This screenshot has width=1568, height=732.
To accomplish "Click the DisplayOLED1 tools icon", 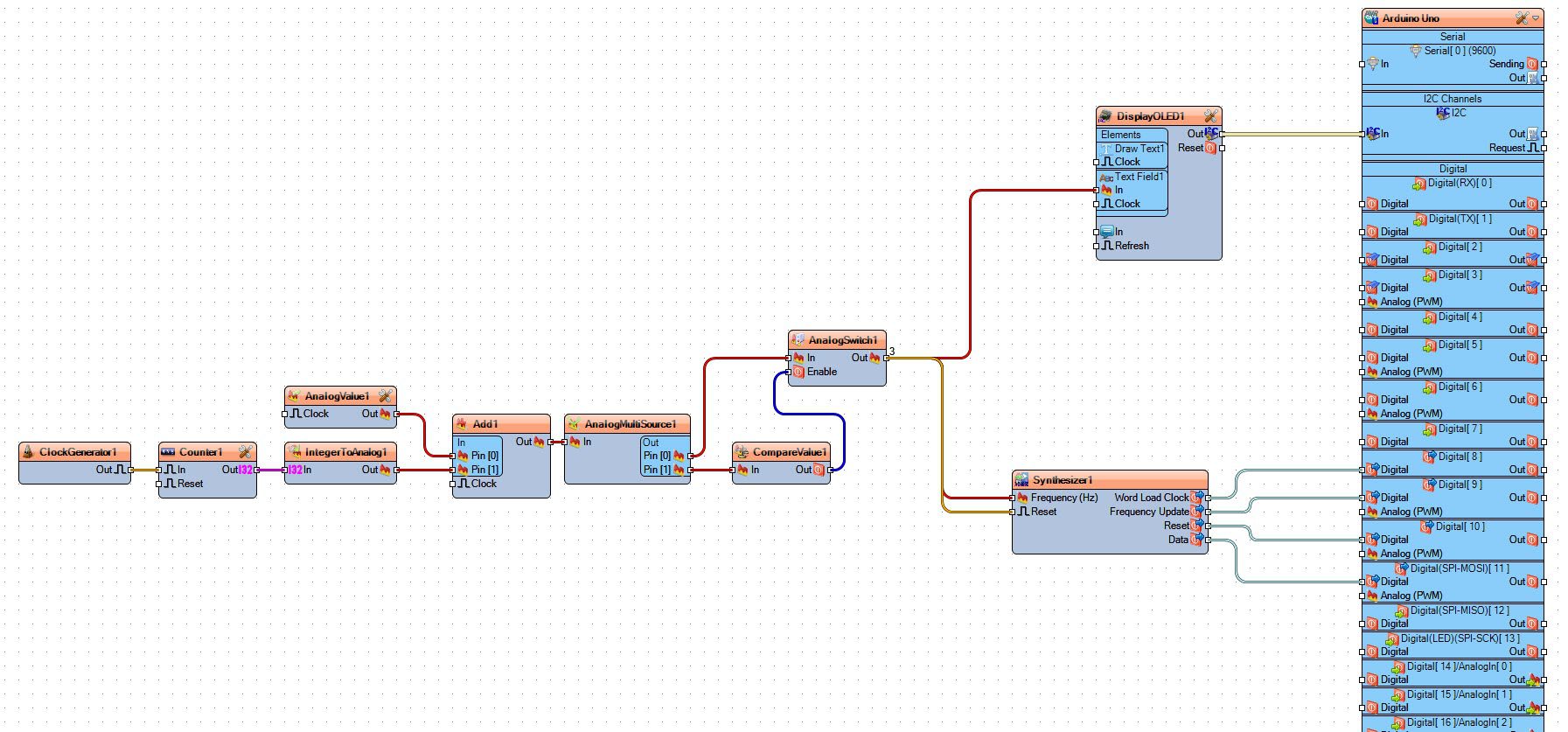I will click(x=1210, y=116).
